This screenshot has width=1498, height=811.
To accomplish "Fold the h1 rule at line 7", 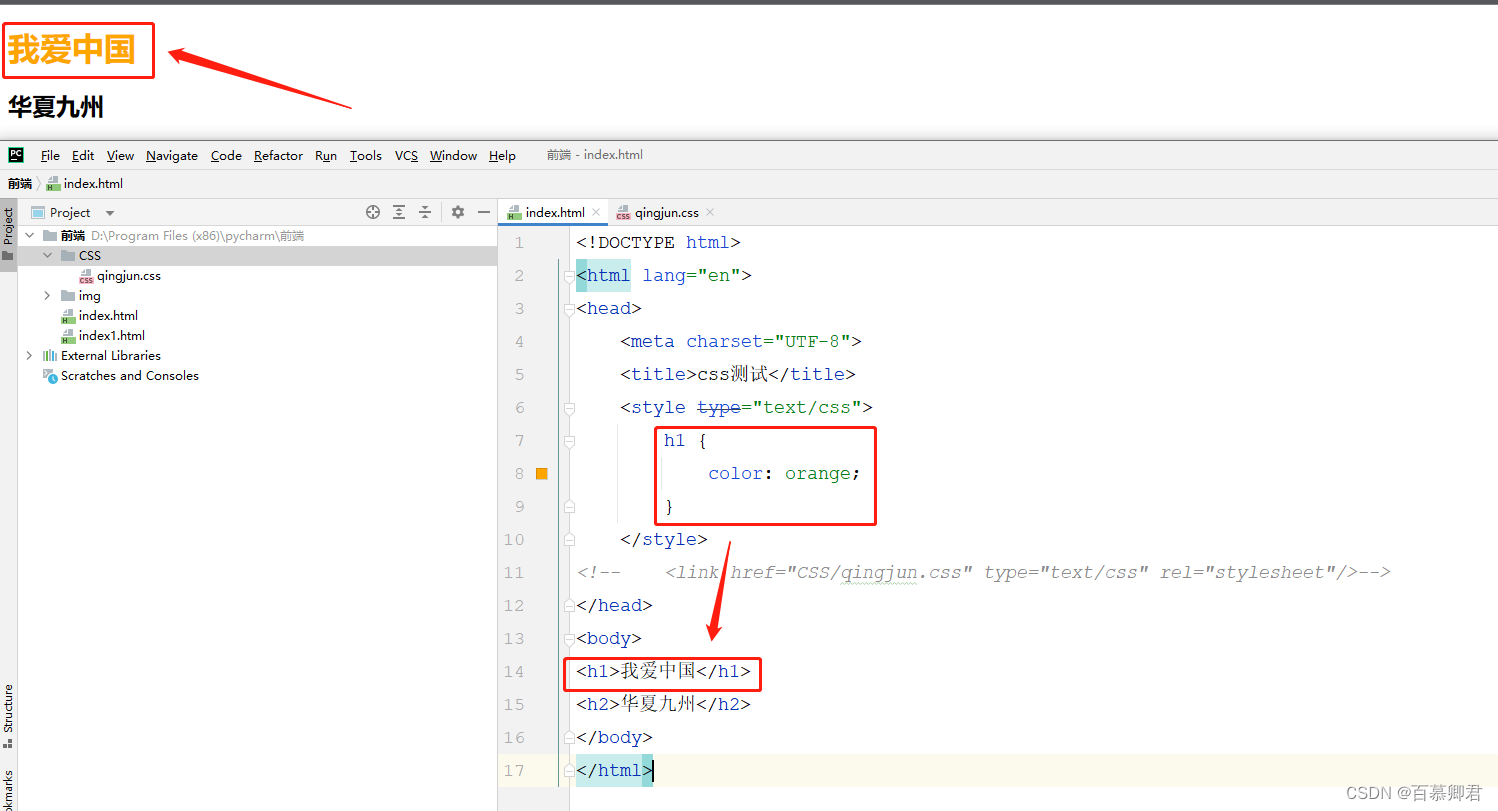I will pyautogui.click(x=569, y=441).
